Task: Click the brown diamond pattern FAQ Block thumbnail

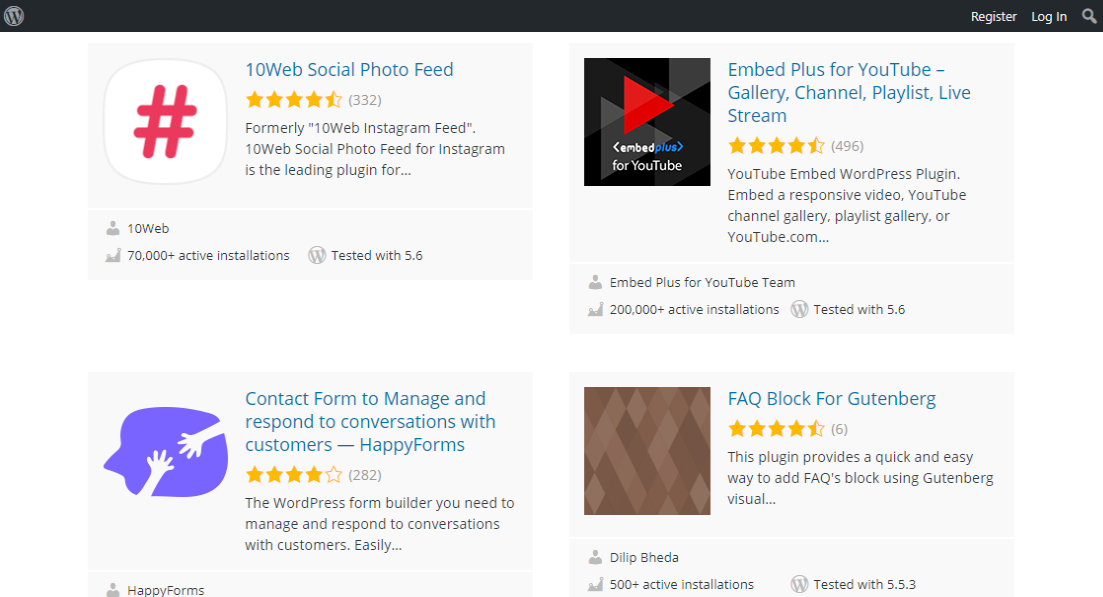Action: [647, 451]
